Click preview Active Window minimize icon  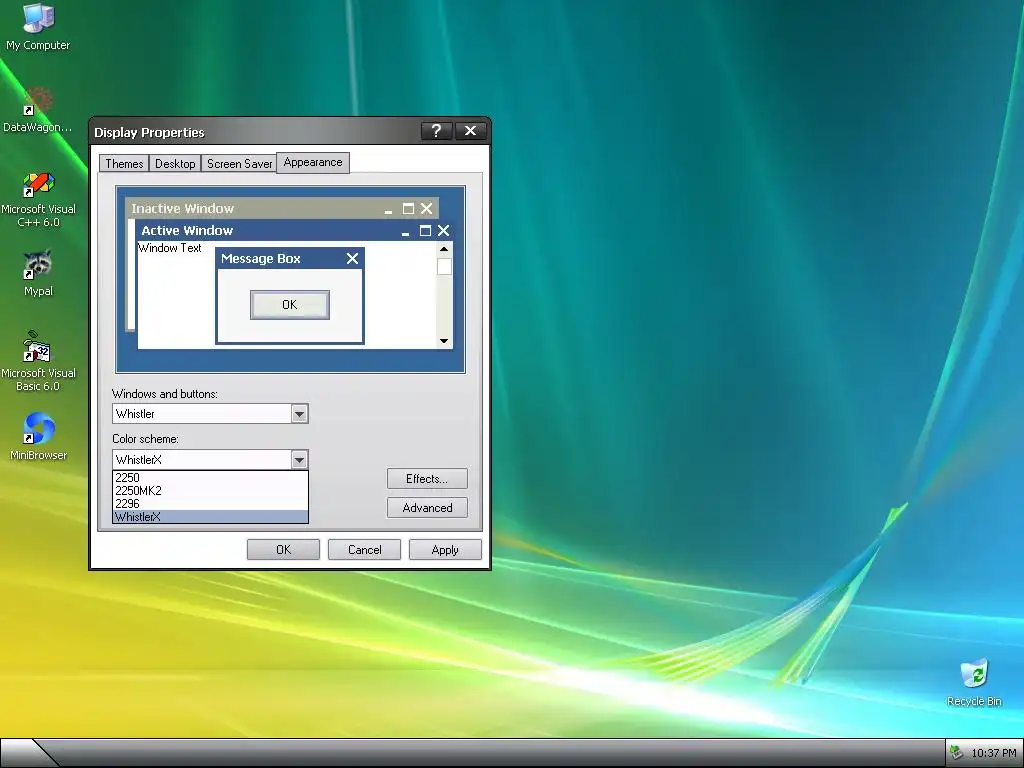pyautogui.click(x=406, y=232)
